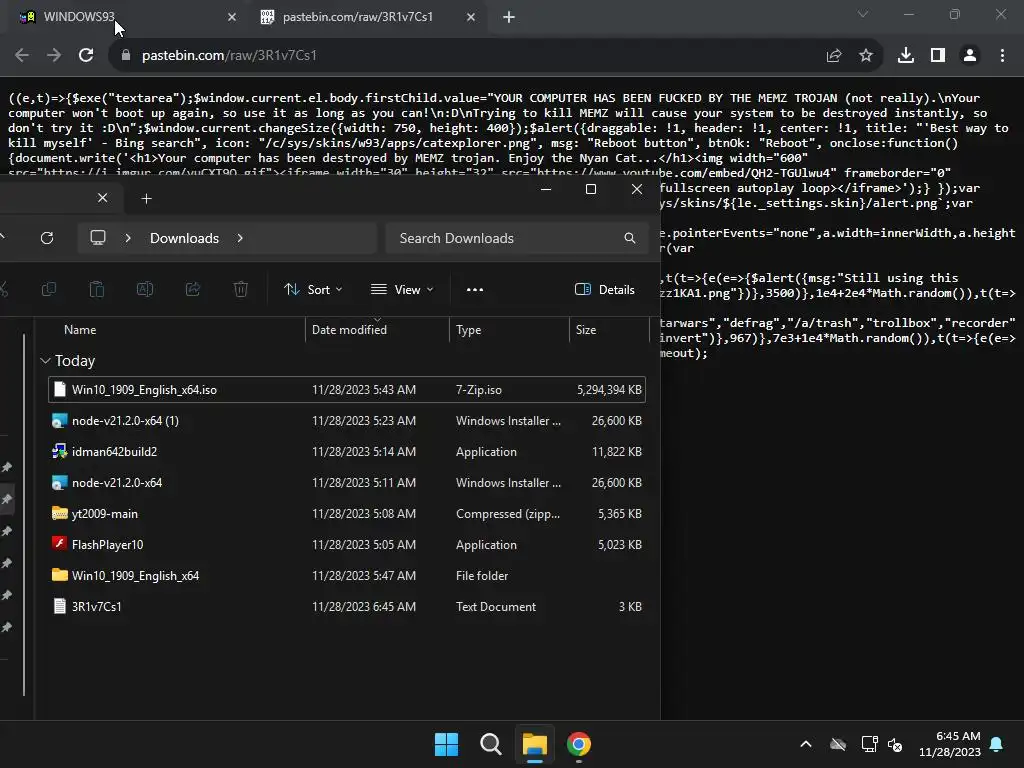Open network status tray icon
The height and width of the screenshot is (768, 1024).
pos(869,744)
